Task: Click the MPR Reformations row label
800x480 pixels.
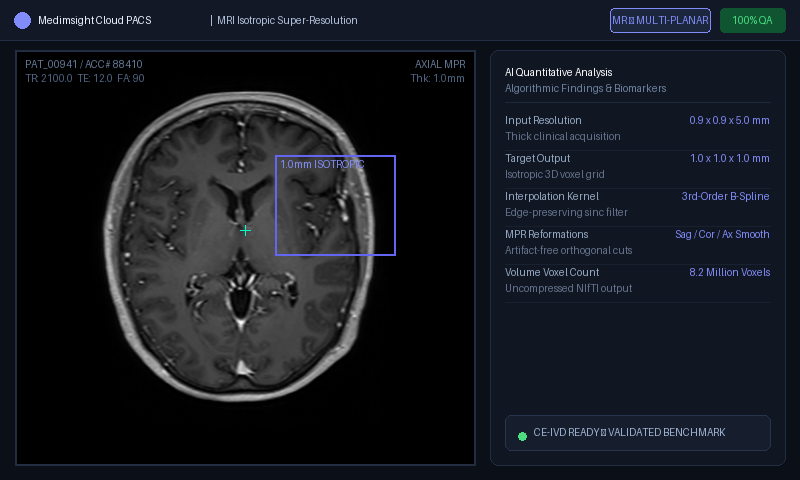Action: point(546,234)
